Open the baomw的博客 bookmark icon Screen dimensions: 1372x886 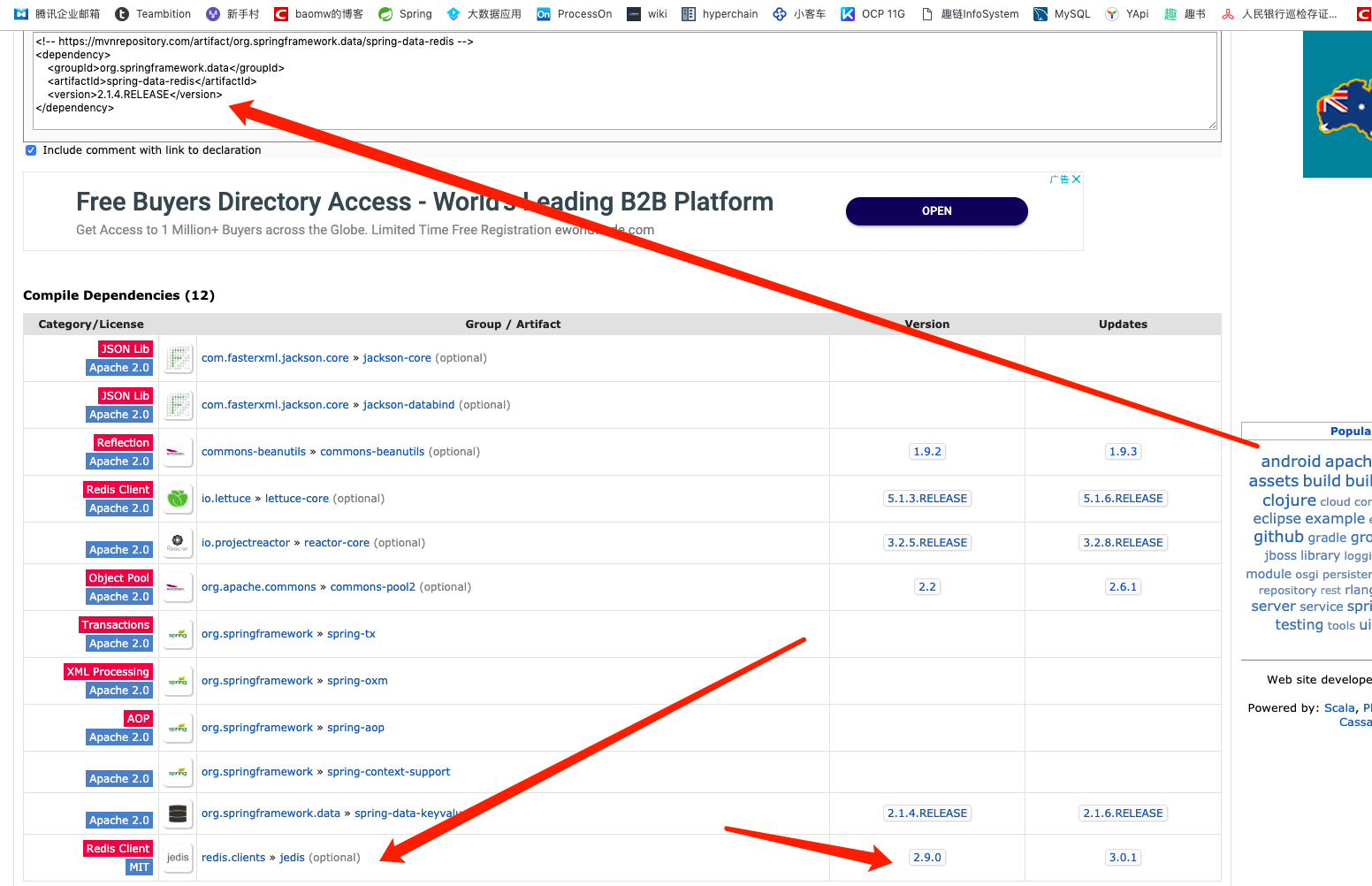coord(281,14)
